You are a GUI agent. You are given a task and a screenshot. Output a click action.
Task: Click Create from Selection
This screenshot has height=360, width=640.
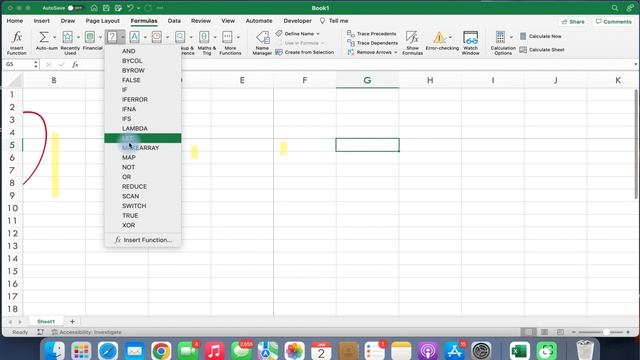pyautogui.click(x=304, y=52)
